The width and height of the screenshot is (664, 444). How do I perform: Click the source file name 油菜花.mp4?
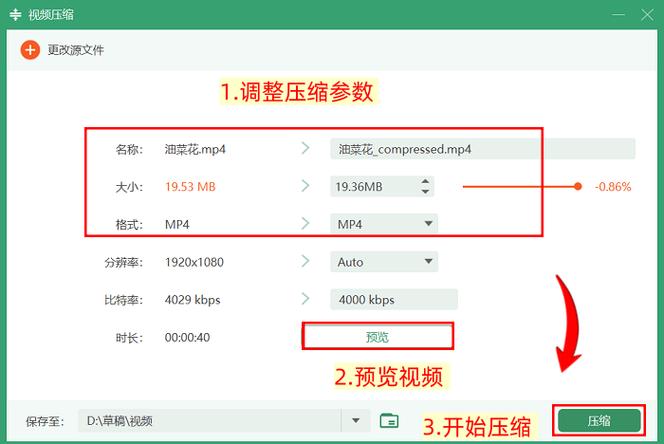[195, 149]
